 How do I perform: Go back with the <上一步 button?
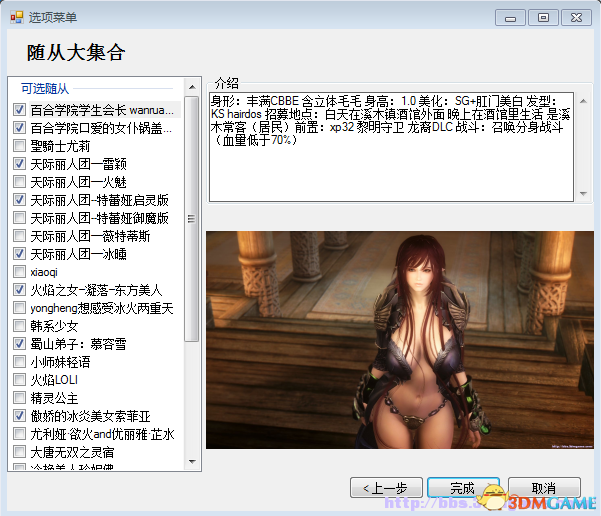(x=386, y=488)
